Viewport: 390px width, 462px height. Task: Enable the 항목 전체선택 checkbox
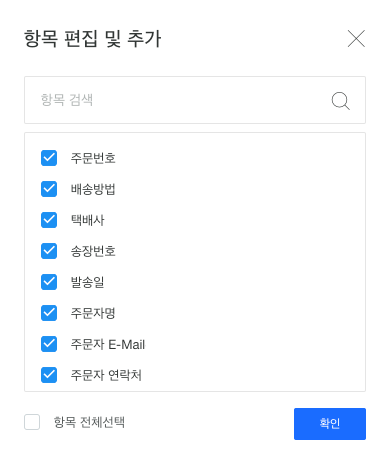(32, 422)
